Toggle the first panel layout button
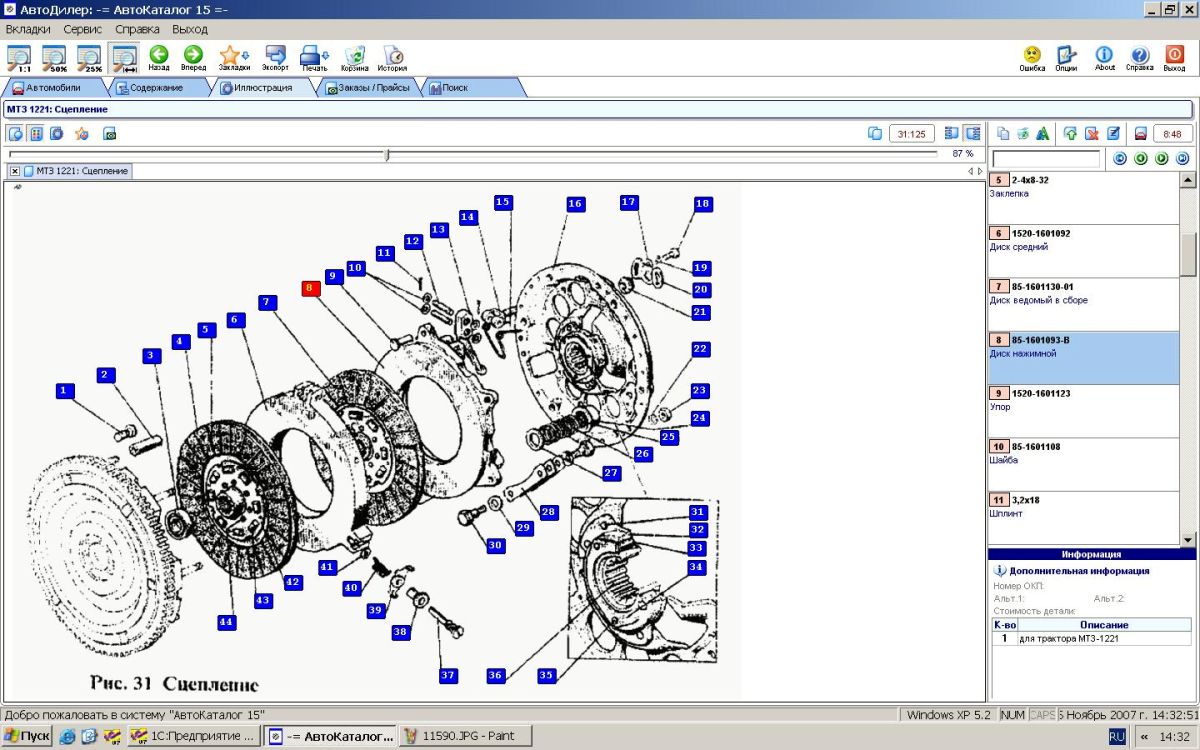The height and width of the screenshot is (750, 1200). click(x=951, y=133)
